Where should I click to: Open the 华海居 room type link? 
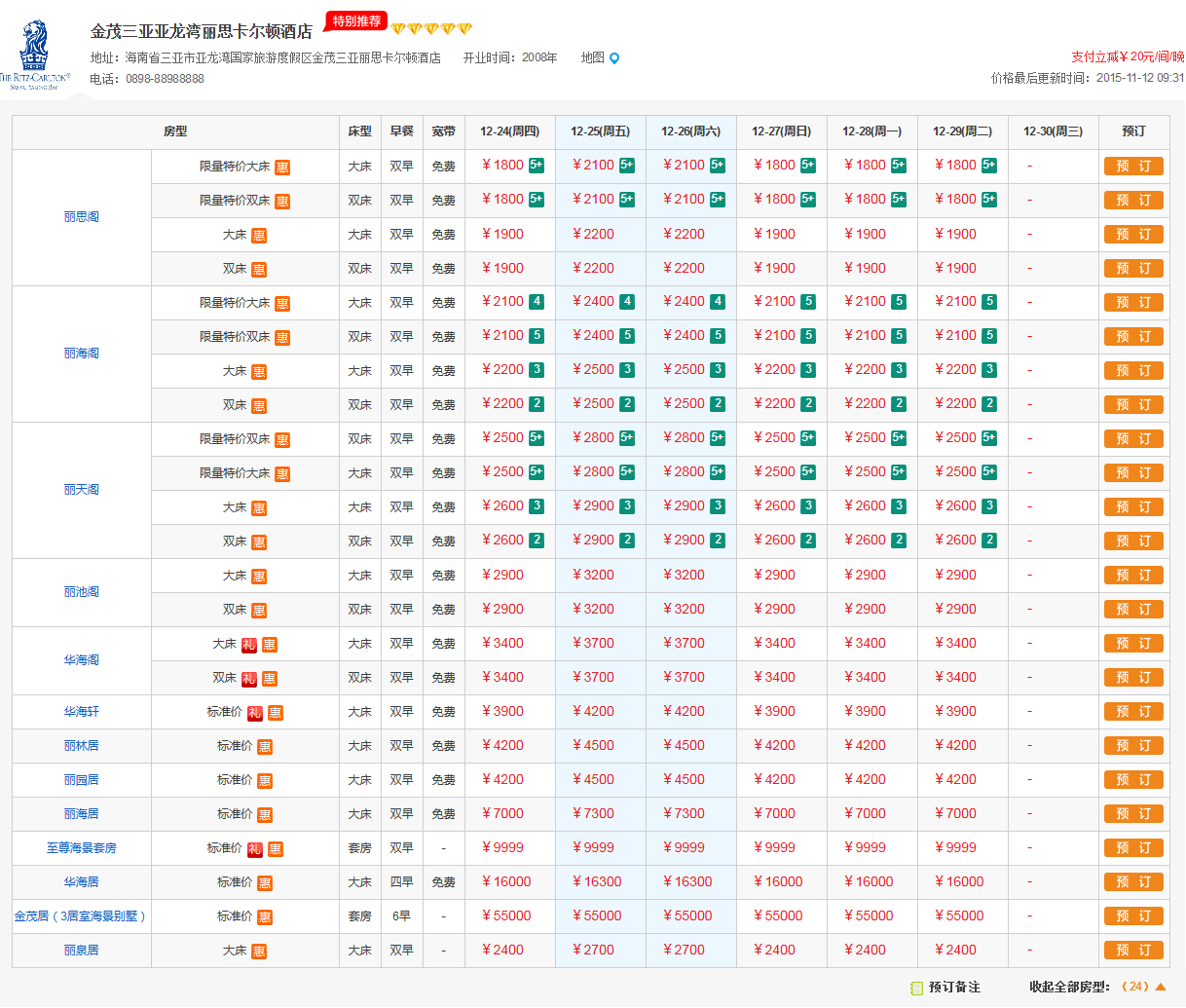coord(82,882)
